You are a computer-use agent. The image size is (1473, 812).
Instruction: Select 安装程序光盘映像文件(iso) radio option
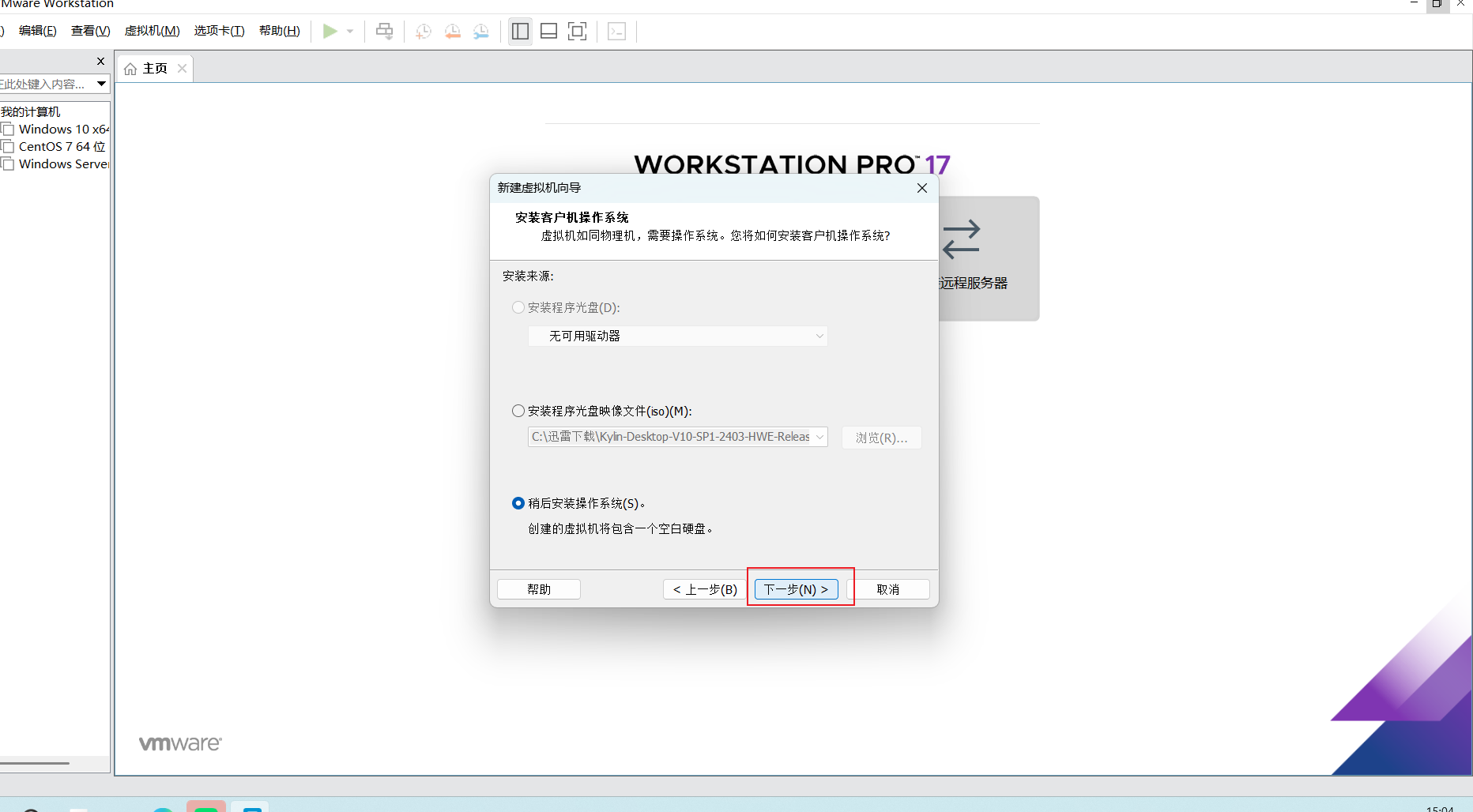(518, 411)
